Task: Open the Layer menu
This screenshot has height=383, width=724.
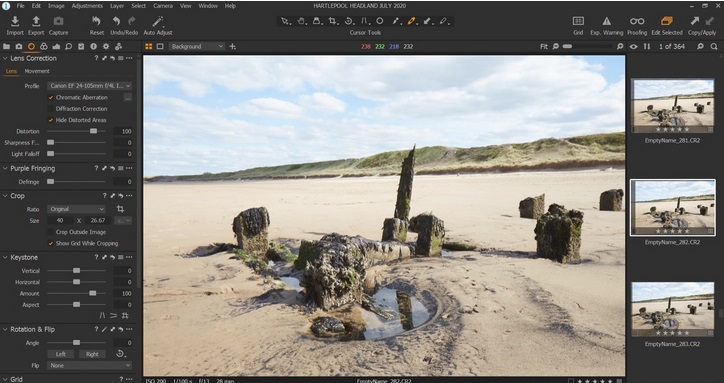Action: pyautogui.click(x=117, y=6)
